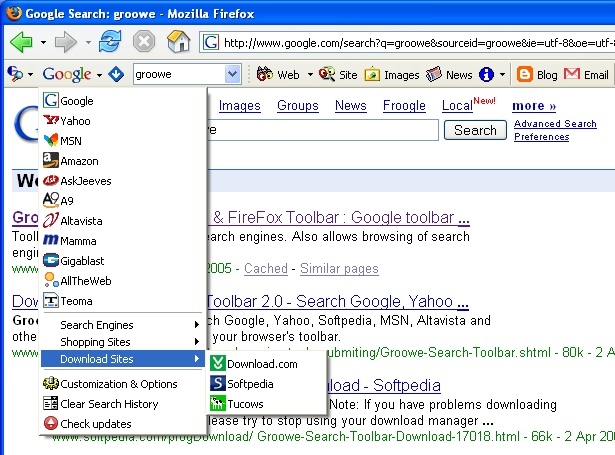The width and height of the screenshot is (615, 455).
Task: Open the info icon dropdown arrow
Action: click(x=502, y=75)
